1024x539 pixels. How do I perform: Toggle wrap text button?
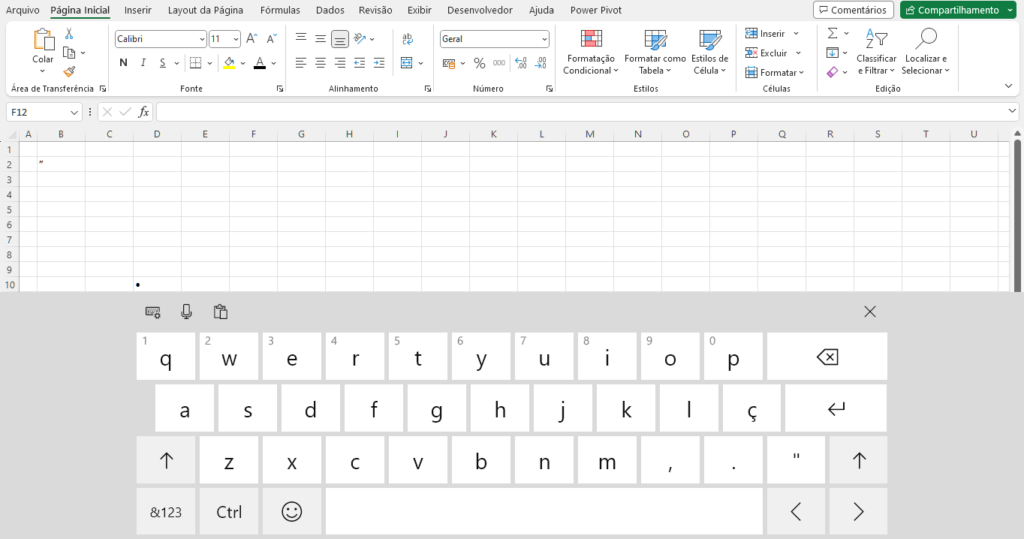[408, 39]
